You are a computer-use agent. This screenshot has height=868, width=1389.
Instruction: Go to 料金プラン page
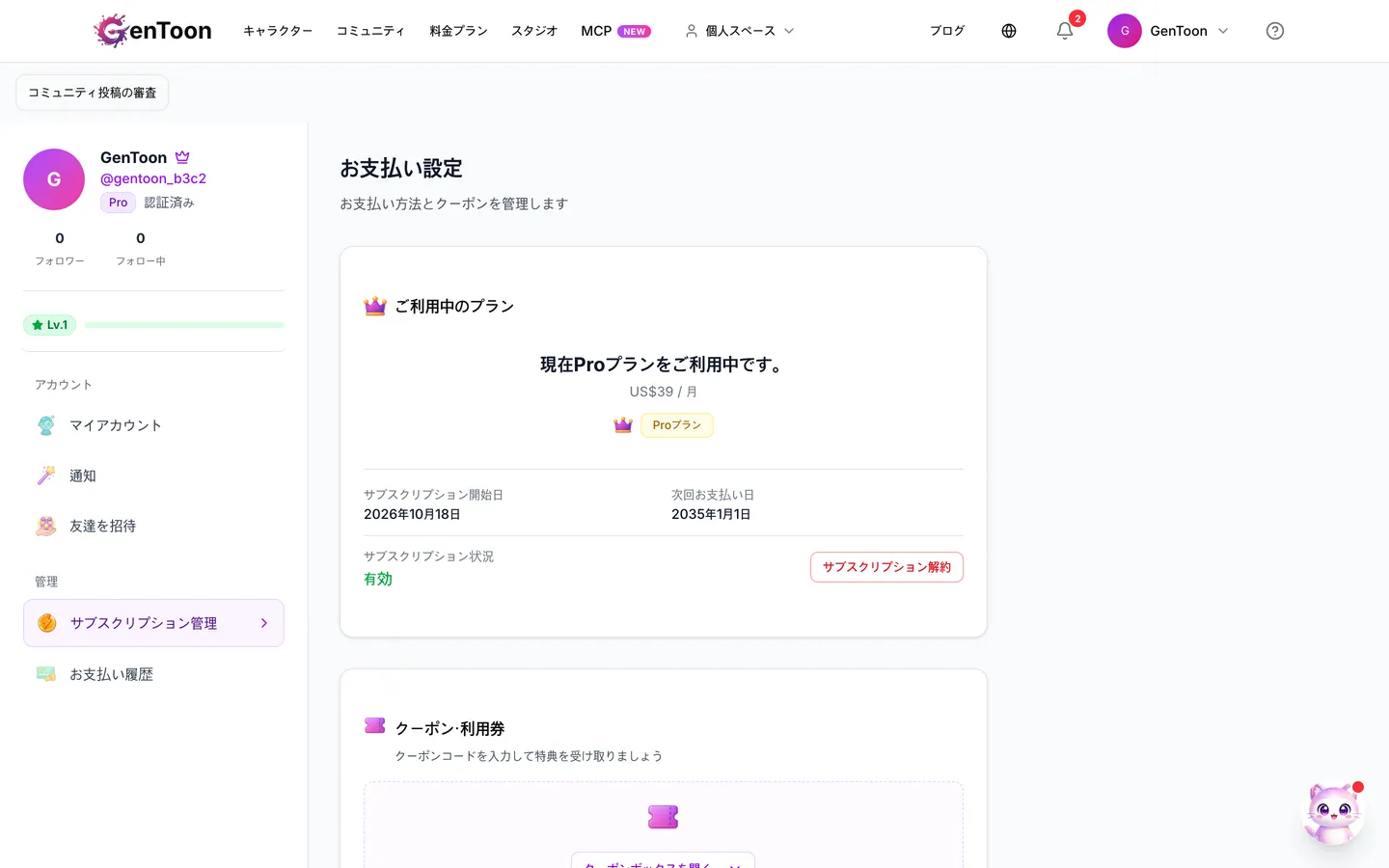(x=458, y=31)
